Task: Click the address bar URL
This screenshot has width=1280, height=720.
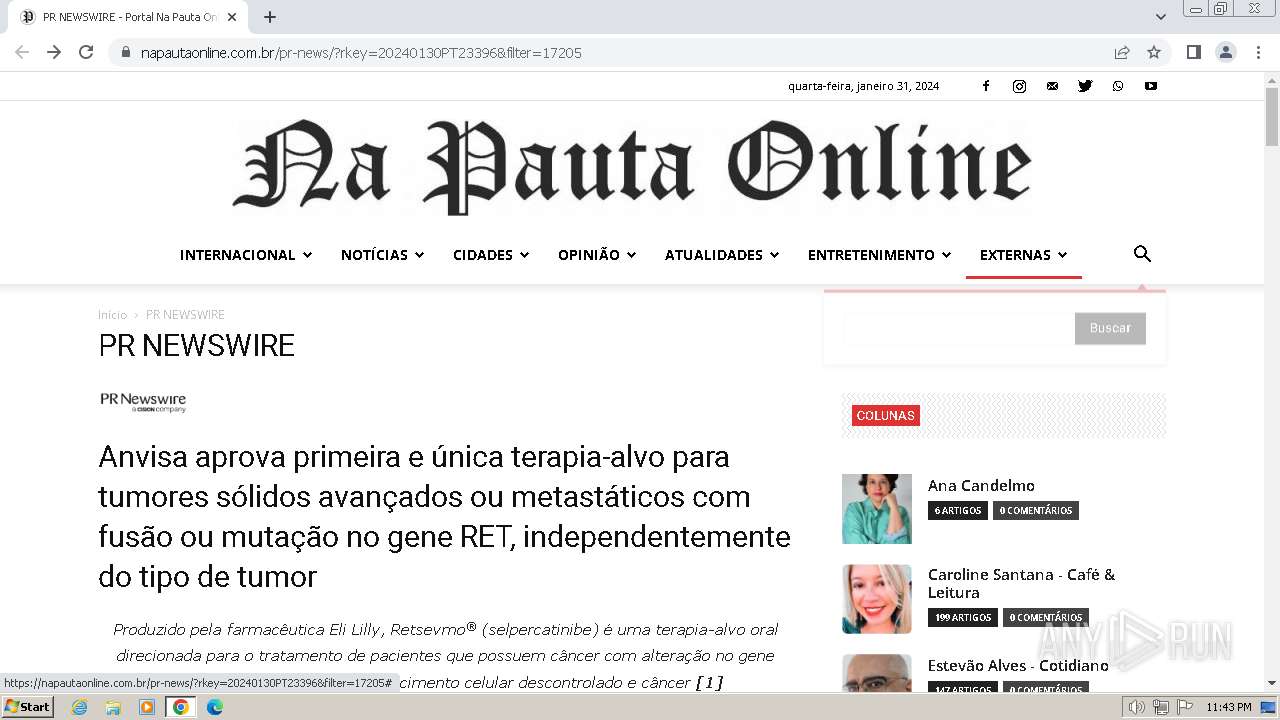Action: (x=361, y=53)
